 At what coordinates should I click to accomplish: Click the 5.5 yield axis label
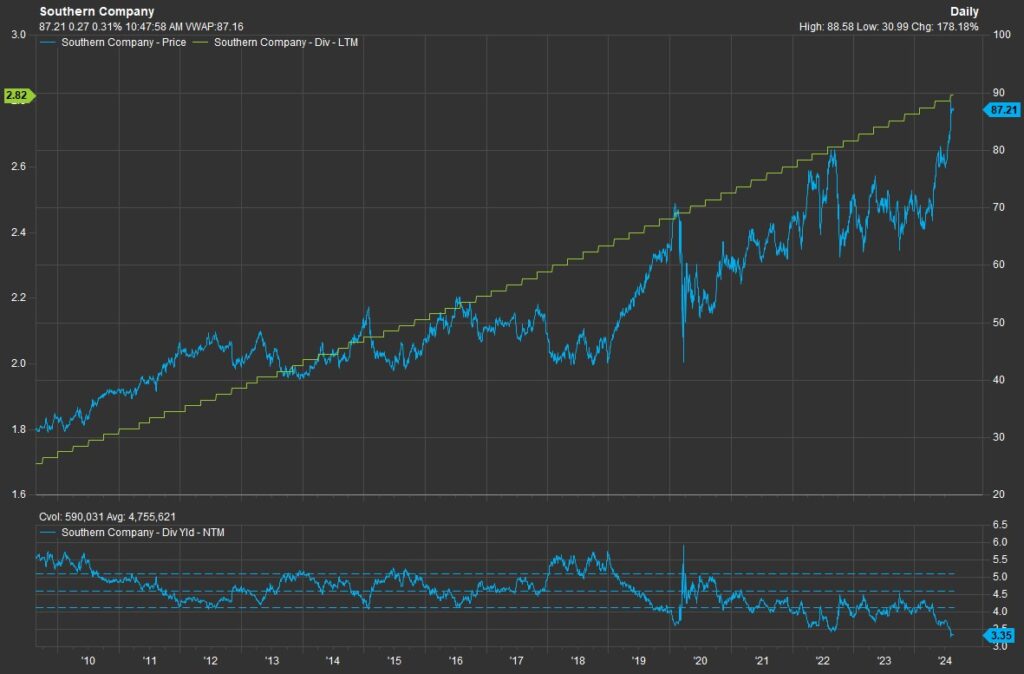click(1000, 560)
